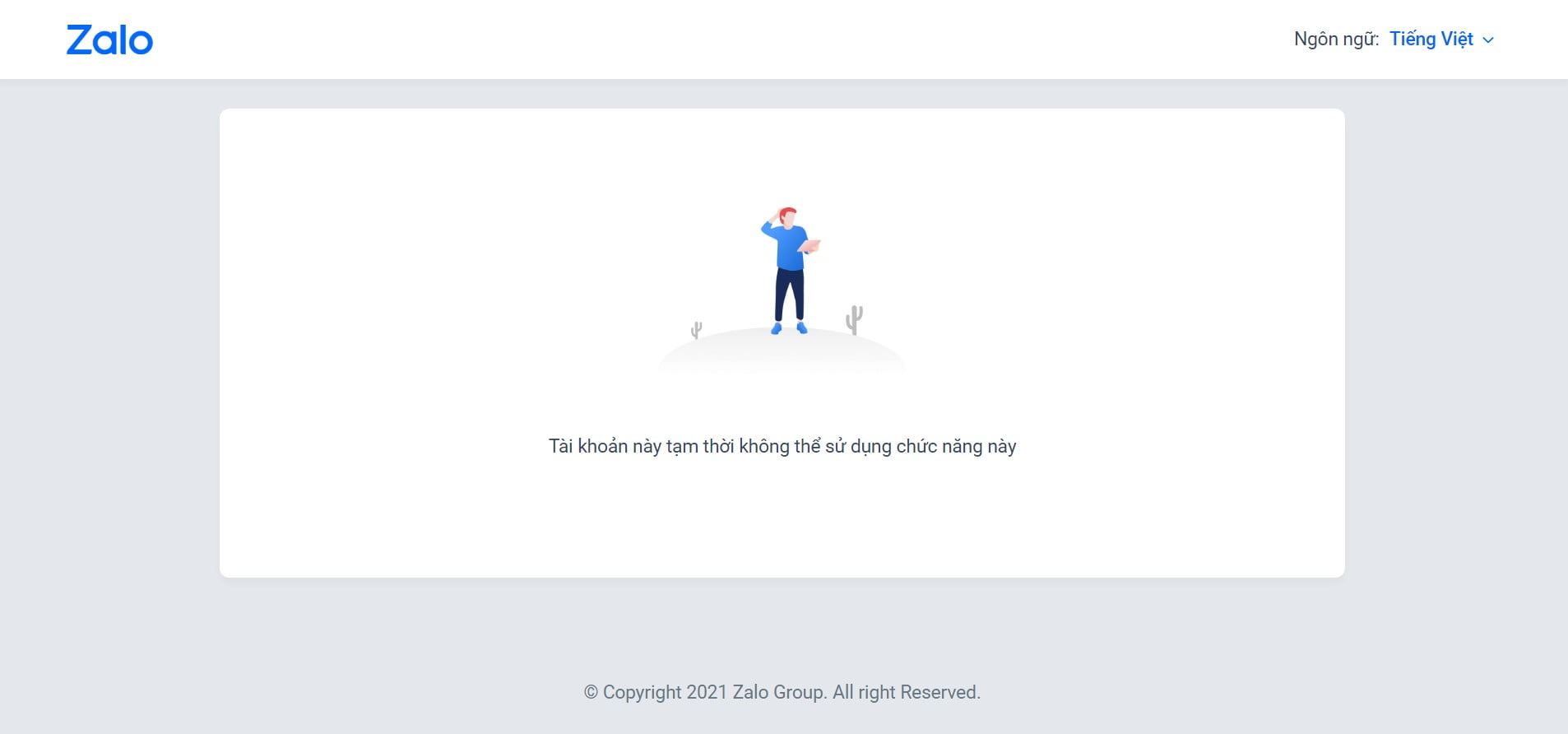Click the man's blue sweater

(x=788, y=245)
